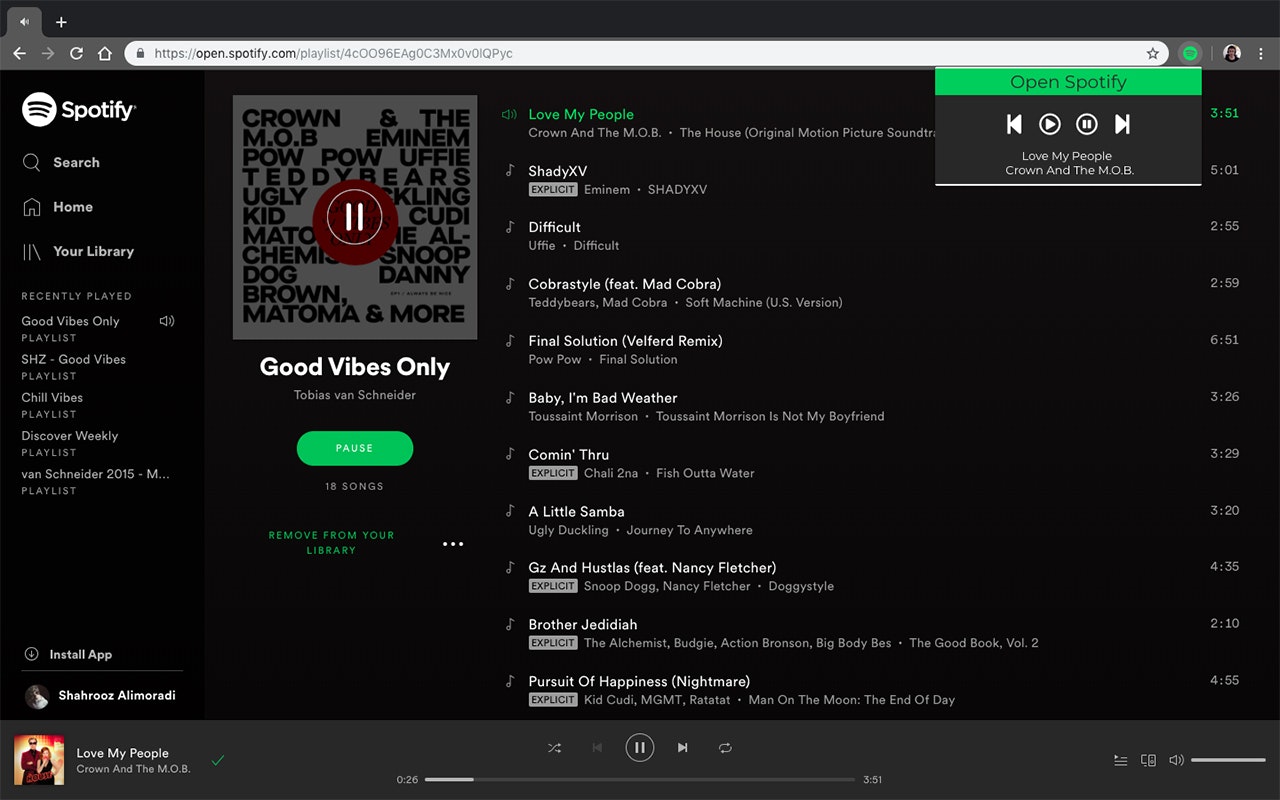This screenshot has height=800, width=1280.
Task: Pause playback in bottom player bar
Action: coord(640,747)
